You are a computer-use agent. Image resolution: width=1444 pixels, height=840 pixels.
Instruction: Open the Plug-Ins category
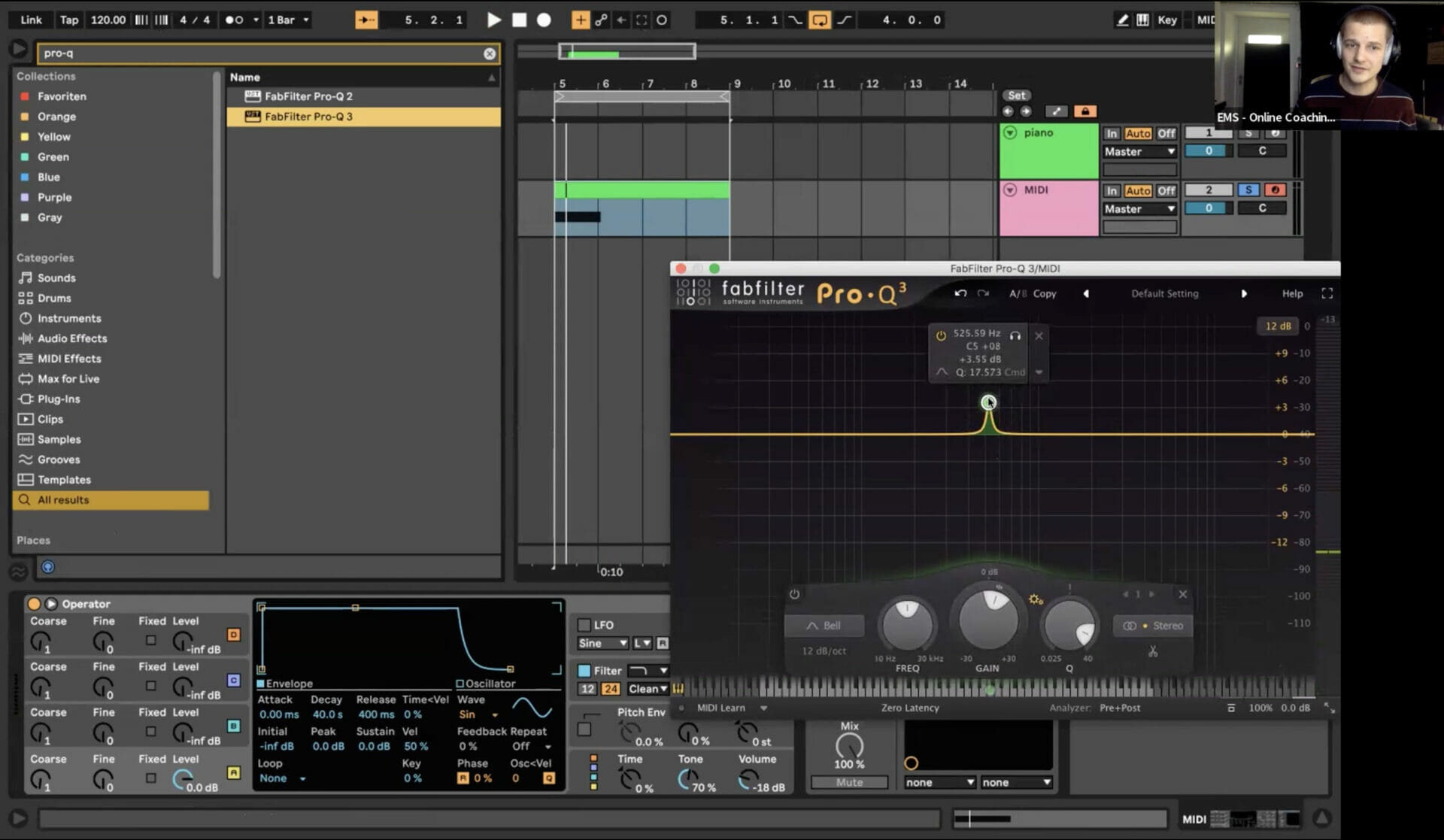pos(59,399)
